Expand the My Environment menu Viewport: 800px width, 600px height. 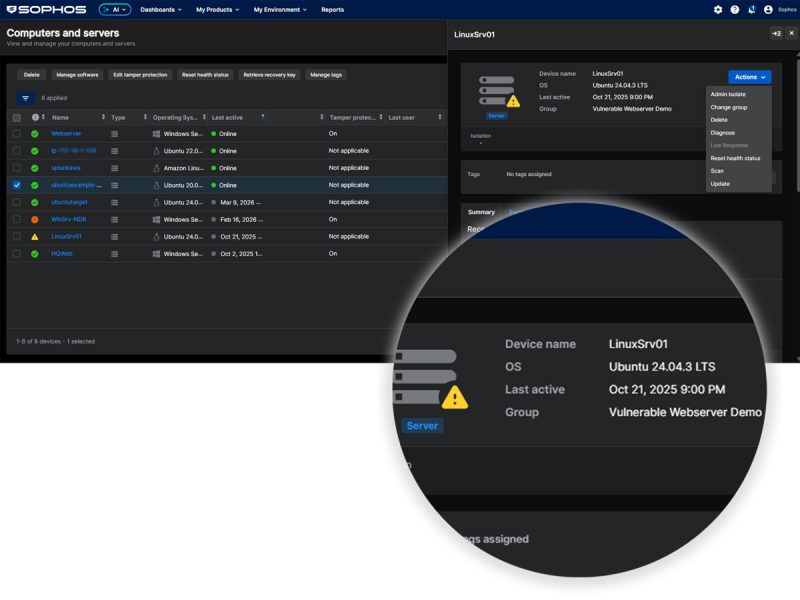coord(280,10)
